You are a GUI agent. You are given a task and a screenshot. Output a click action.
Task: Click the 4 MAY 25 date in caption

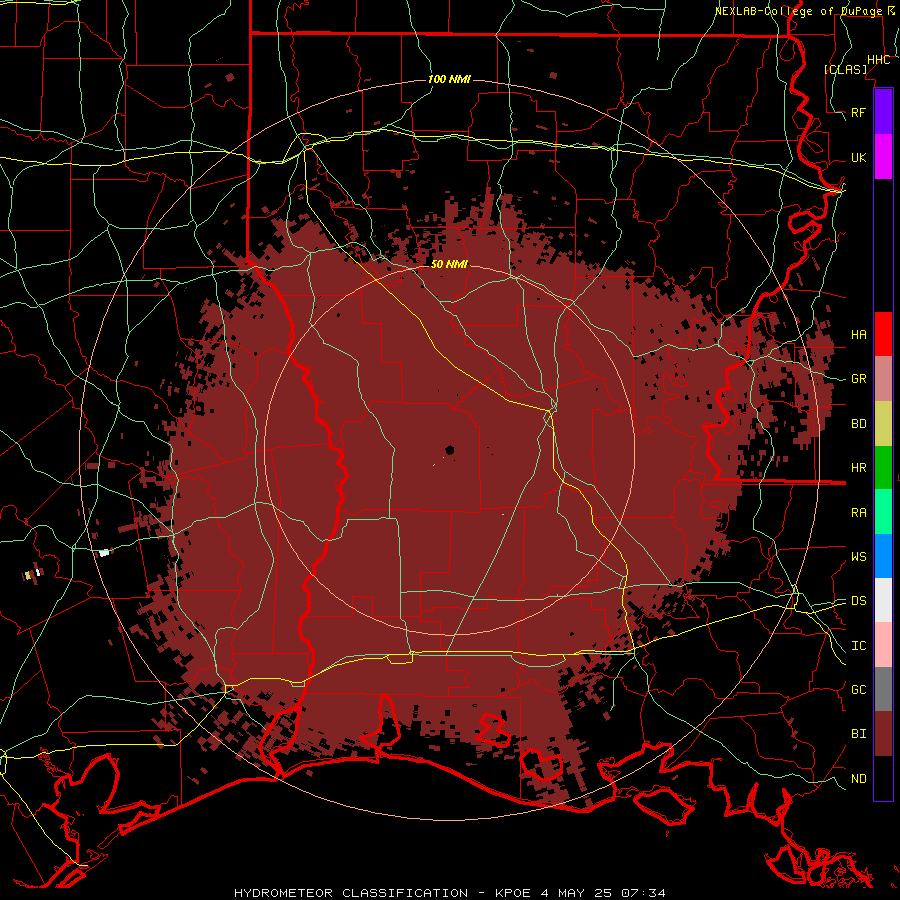(x=578, y=893)
